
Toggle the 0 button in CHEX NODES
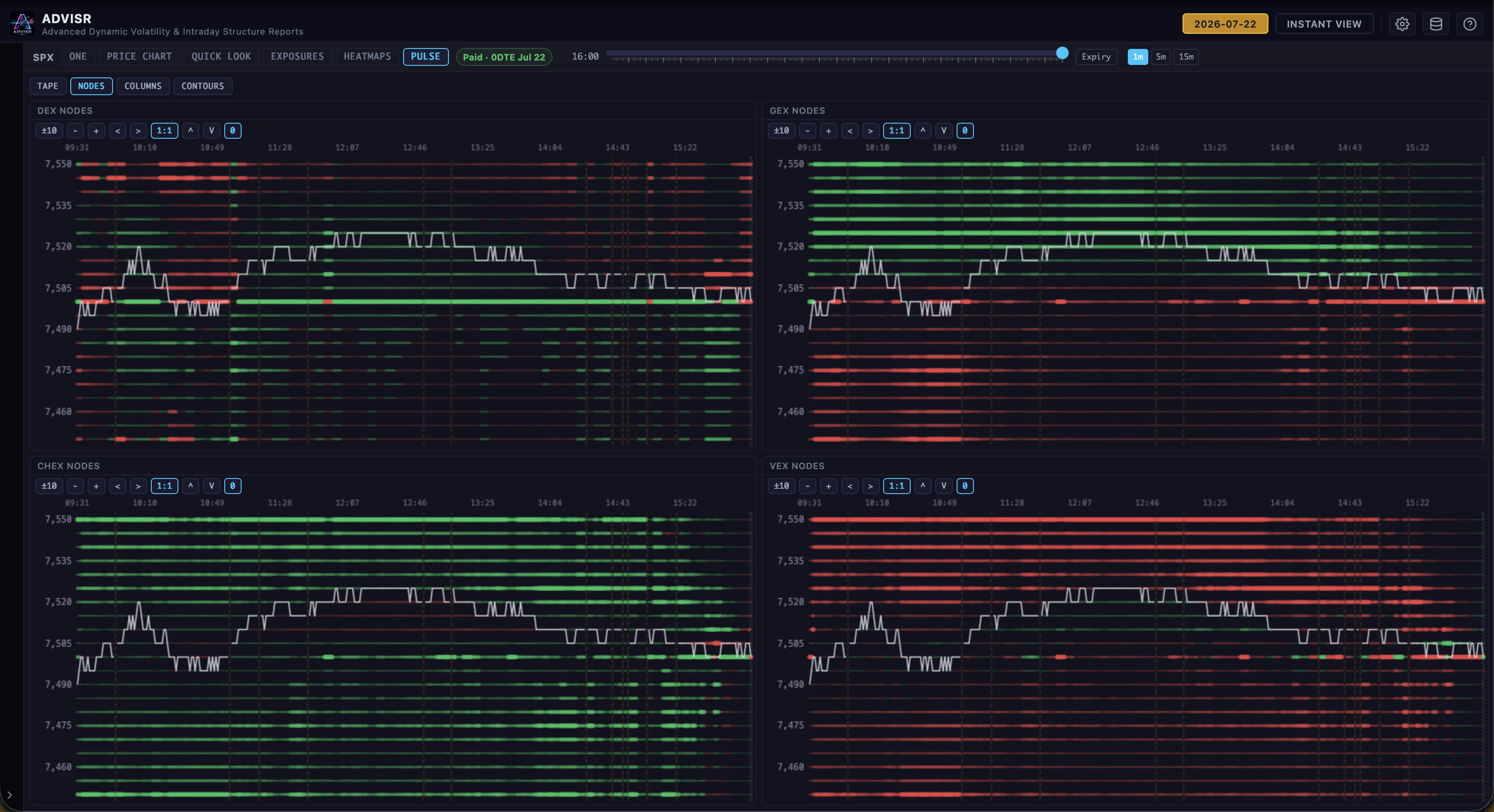pos(233,486)
